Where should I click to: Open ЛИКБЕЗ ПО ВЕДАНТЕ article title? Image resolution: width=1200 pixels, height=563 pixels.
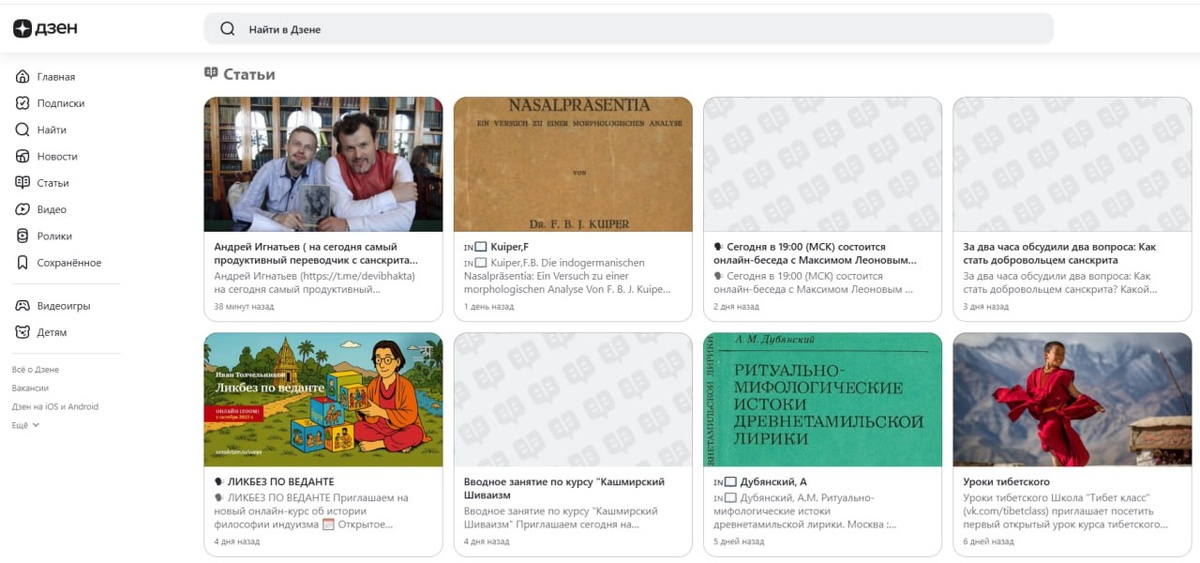point(274,482)
